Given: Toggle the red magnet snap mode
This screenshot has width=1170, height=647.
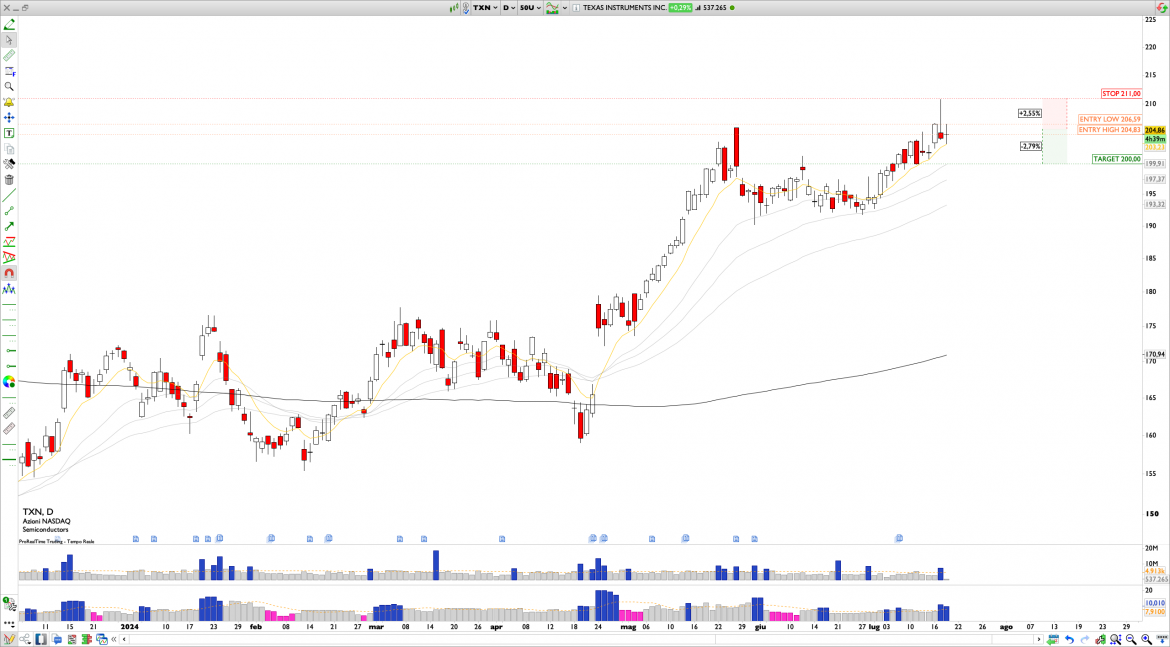Looking at the screenshot, I should 9,273.
